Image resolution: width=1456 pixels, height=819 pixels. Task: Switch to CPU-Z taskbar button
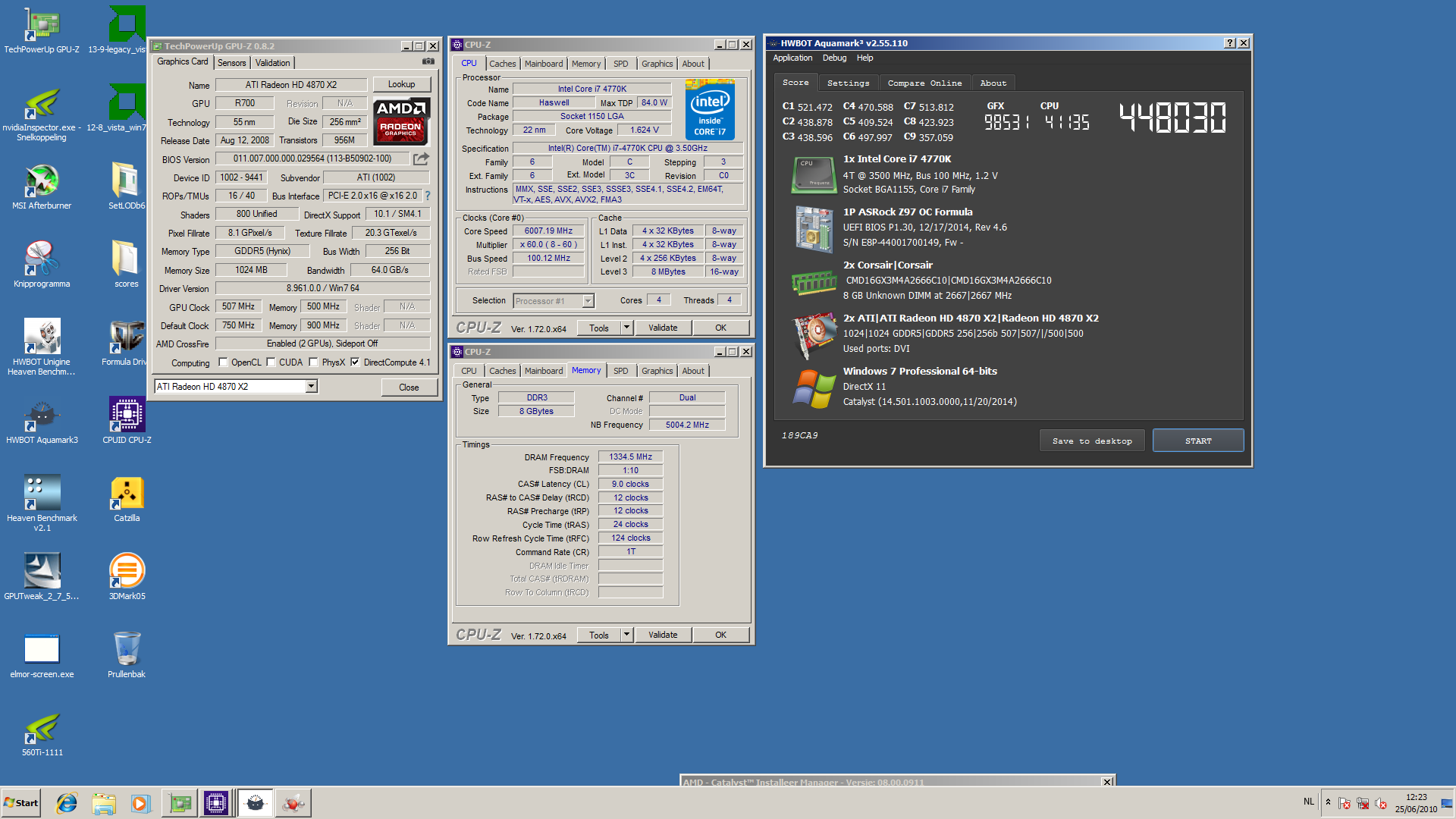216,803
